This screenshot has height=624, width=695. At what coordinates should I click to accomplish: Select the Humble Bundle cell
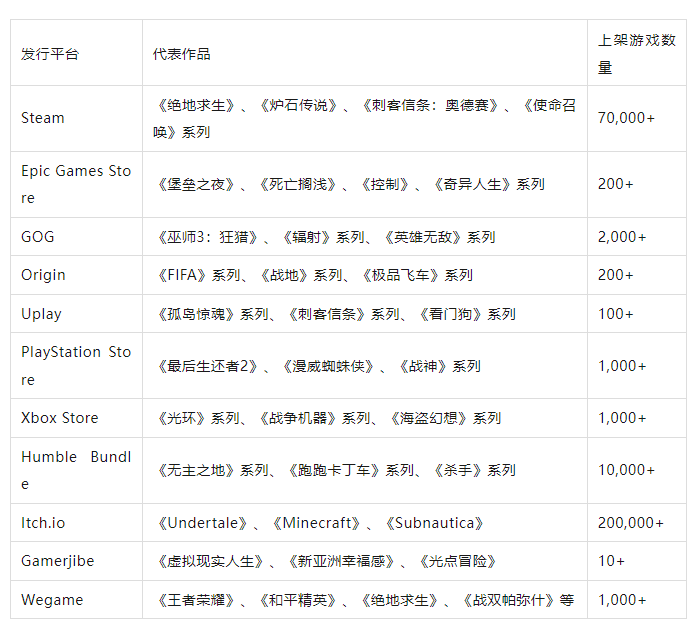(x=76, y=470)
